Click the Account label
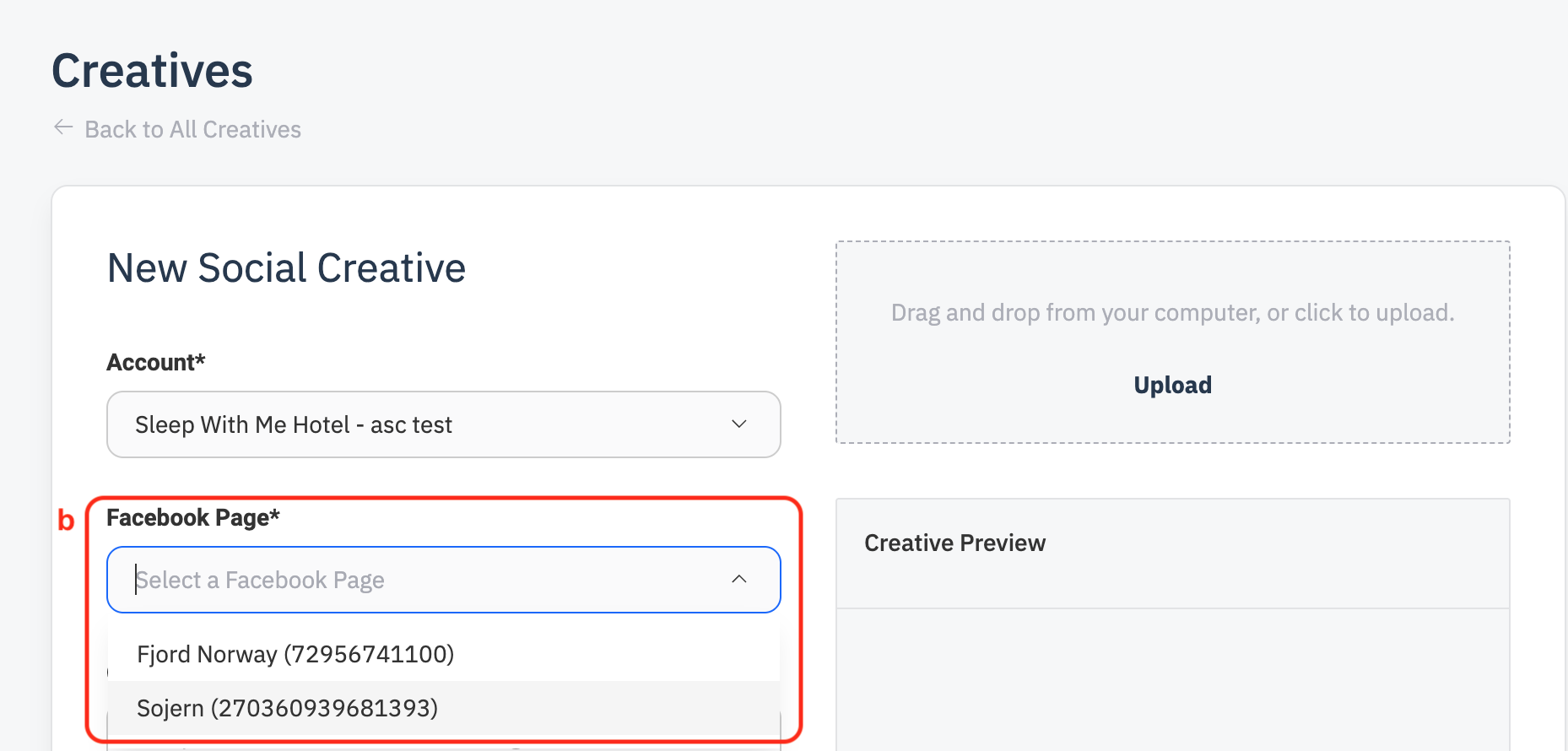1568x751 pixels. tap(156, 362)
